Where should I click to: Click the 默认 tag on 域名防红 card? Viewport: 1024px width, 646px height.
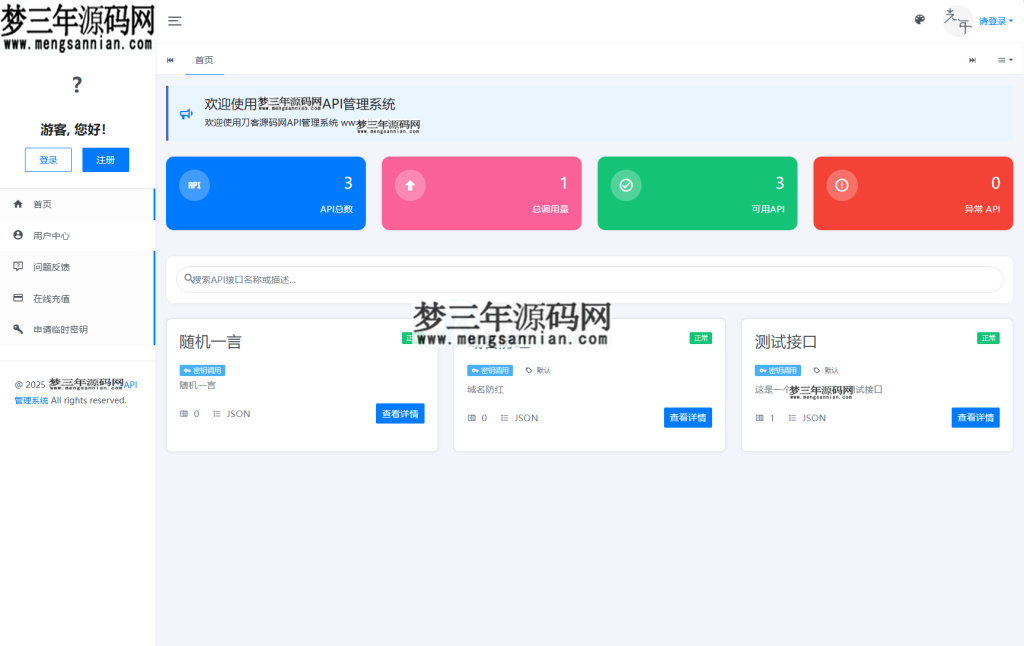click(538, 370)
